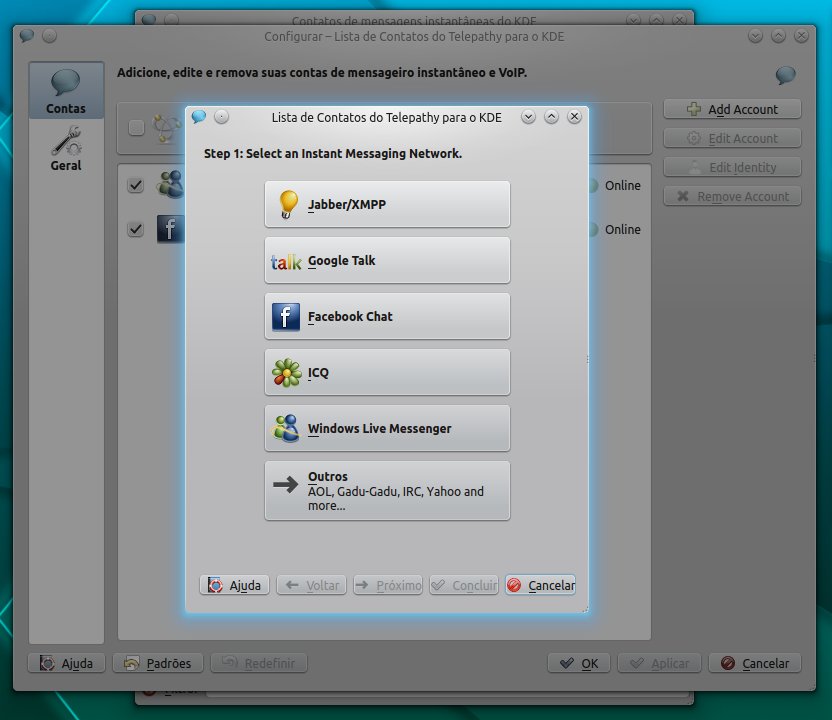Click Remove Account button
832x720 pixels.
732,196
